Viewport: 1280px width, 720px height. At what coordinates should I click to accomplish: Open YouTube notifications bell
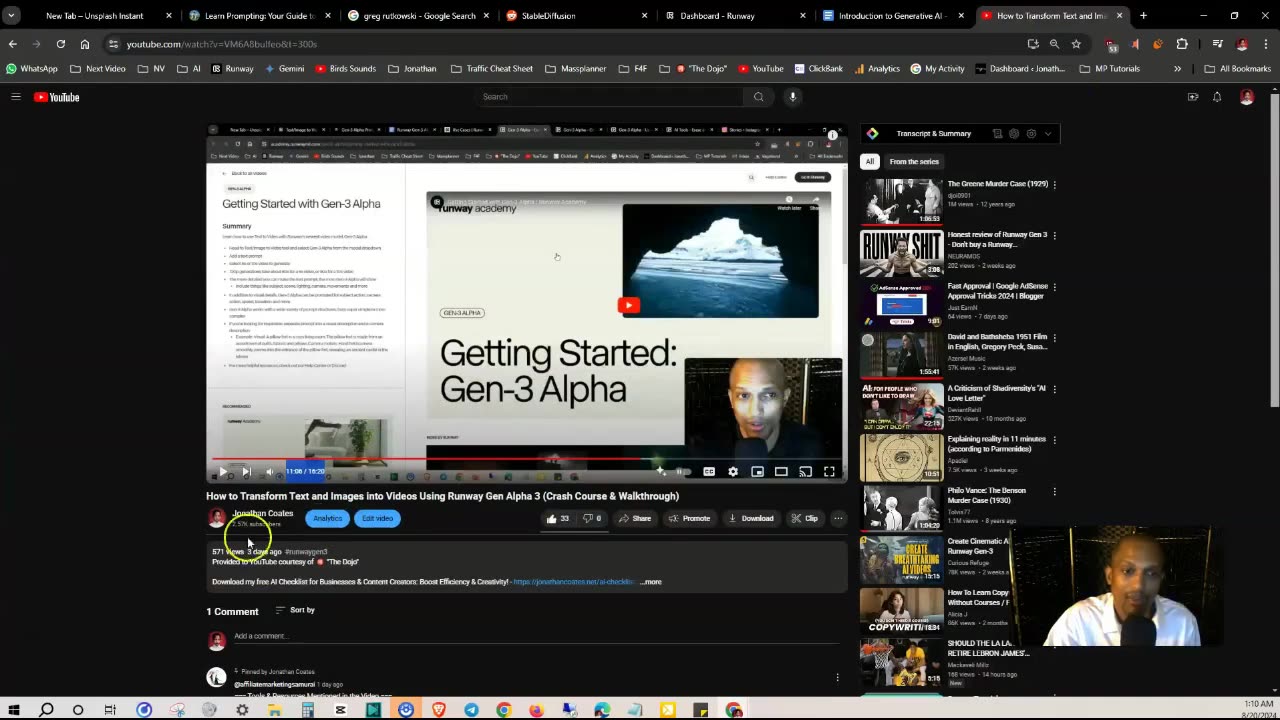[x=1217, y=97]
